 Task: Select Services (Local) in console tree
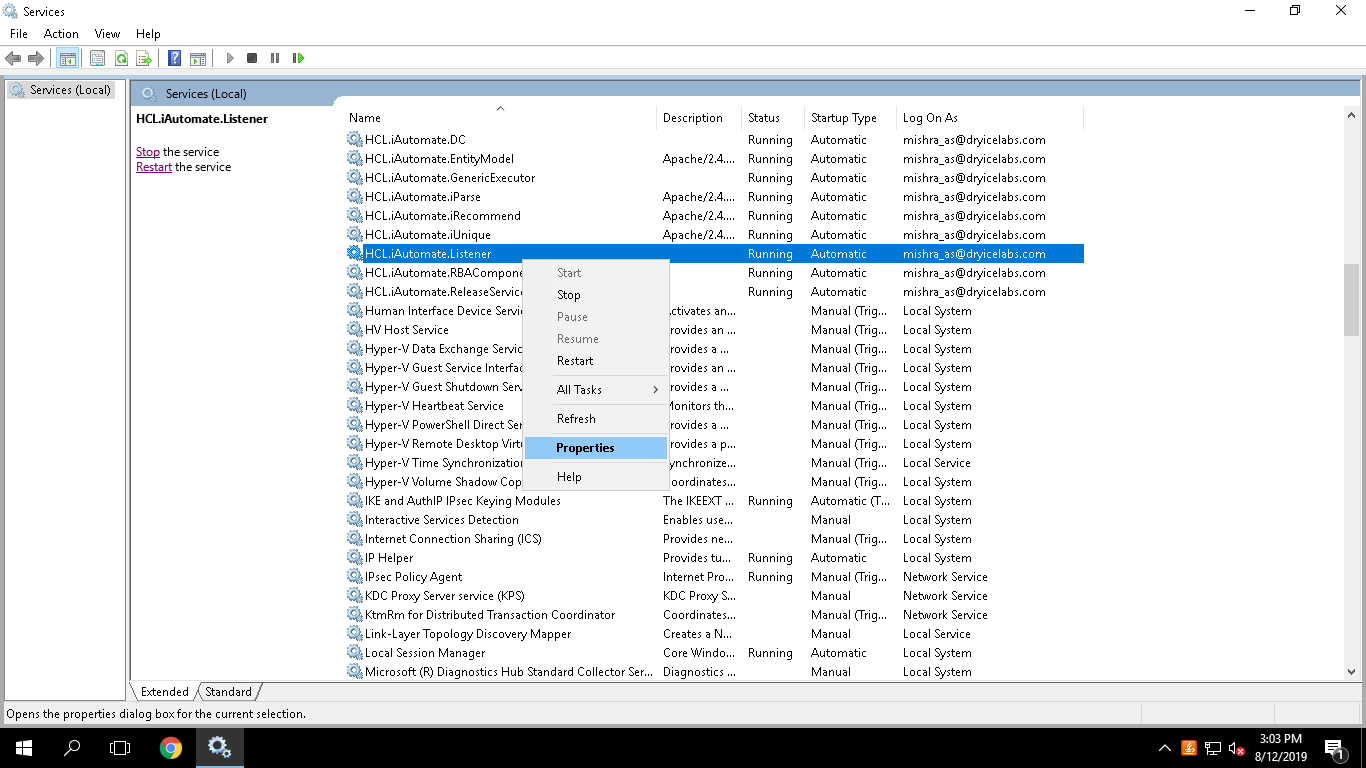69,90
